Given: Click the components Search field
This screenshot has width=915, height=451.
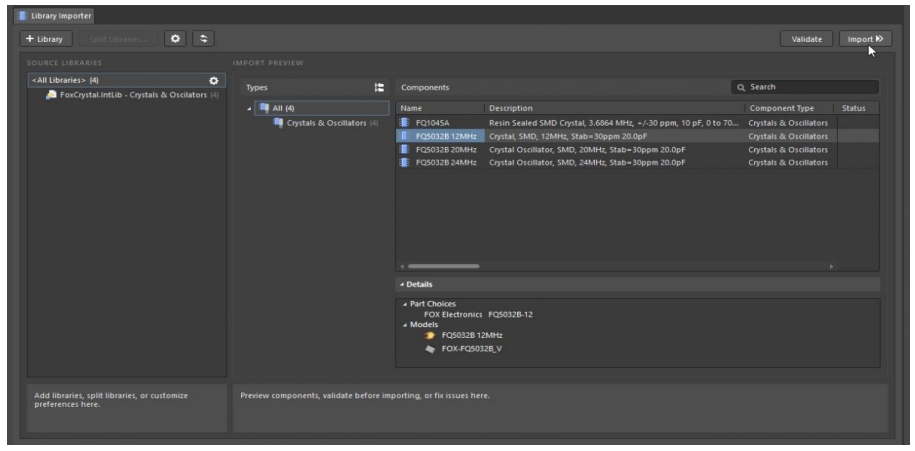Looking at the screenshot, I should click(805, 87).
